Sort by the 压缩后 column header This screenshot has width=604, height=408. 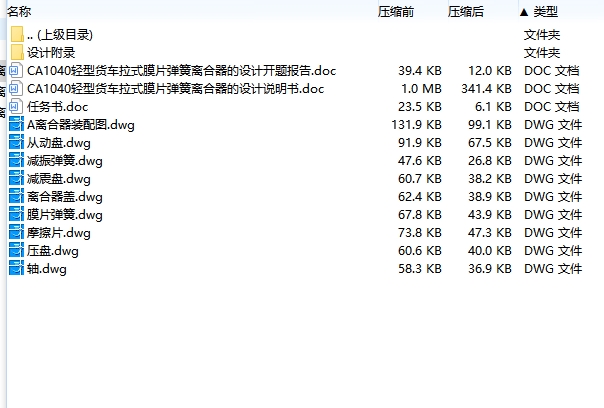click(466, 12)
